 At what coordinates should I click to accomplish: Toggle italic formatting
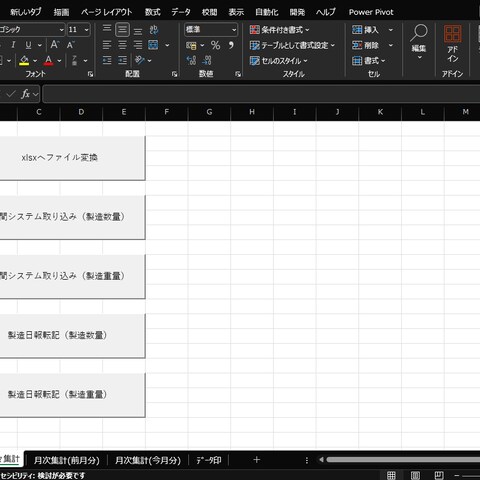point(13,45)
